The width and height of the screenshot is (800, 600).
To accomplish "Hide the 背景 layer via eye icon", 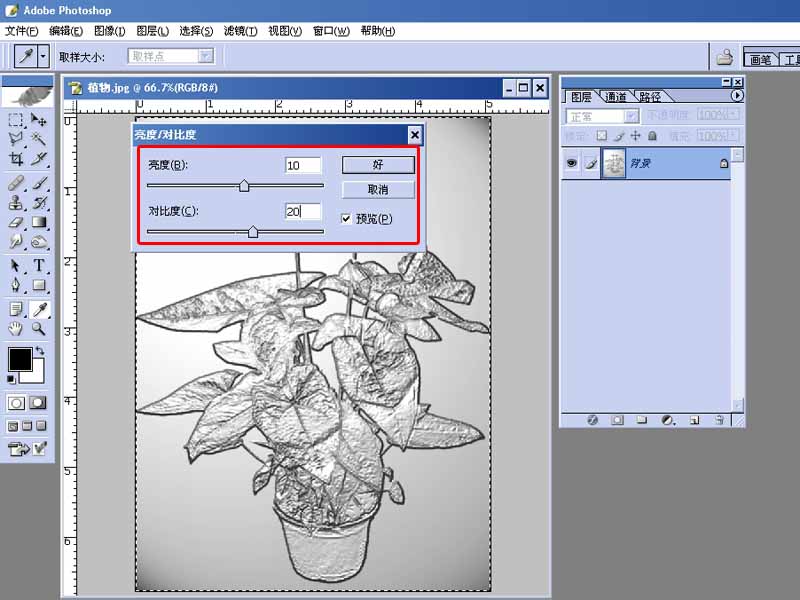I will coord(571,163).
